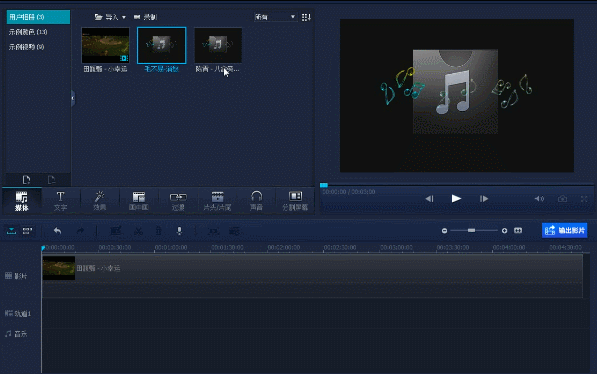Viewport: 597px width, 374px height.
Task: Click the add new album icon
Action: pos(26,179)
